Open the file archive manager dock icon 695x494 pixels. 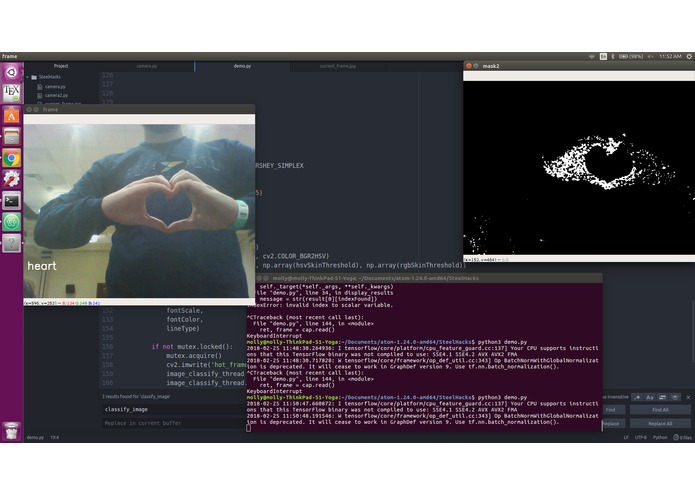click(x=12, y=136)
